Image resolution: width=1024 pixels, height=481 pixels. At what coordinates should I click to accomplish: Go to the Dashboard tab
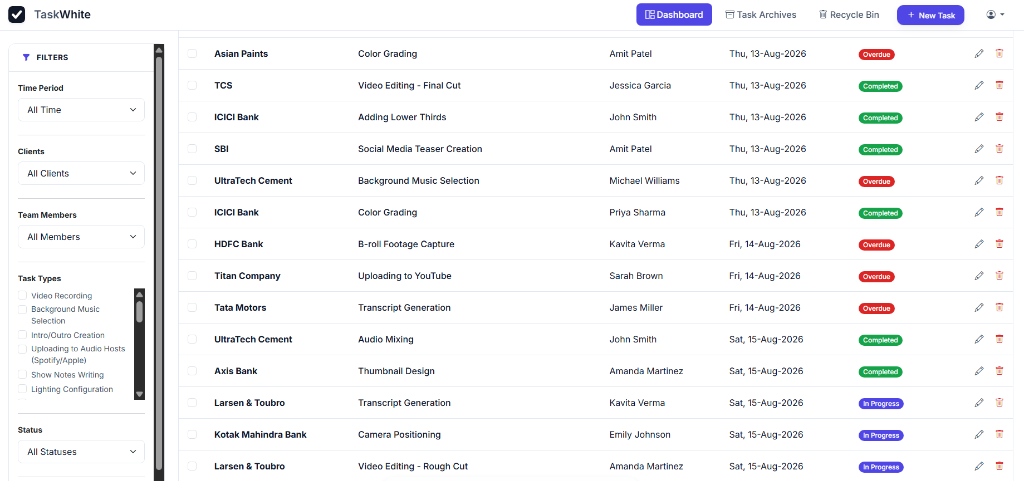pyautogui.click(x=674, y=14)
